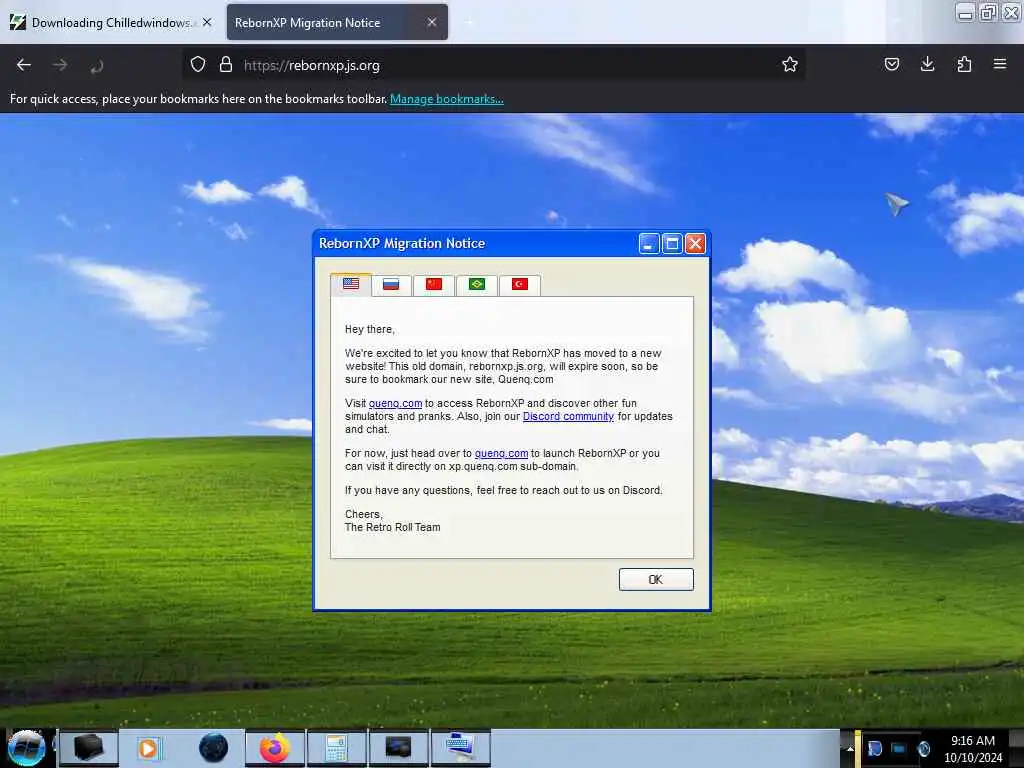Open the Firefox hamburger menu
This screenshot has width=1024, height=768.
(1000, 64)
